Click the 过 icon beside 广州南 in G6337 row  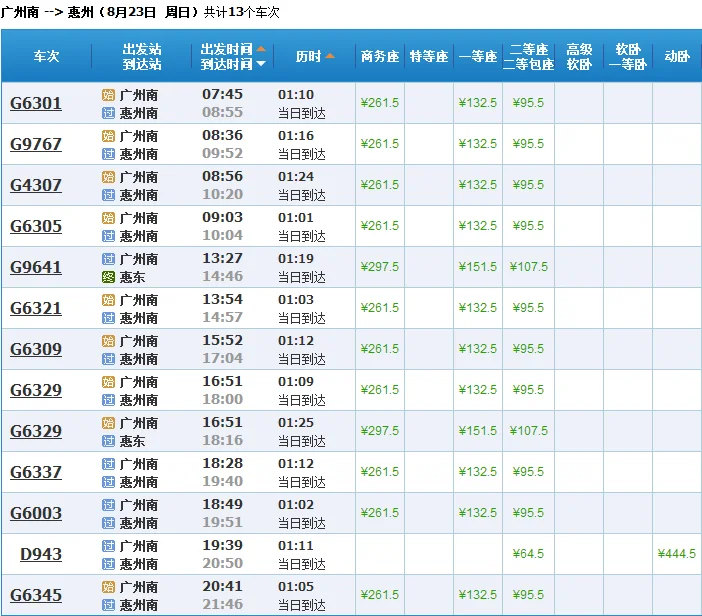pos(108,464)
